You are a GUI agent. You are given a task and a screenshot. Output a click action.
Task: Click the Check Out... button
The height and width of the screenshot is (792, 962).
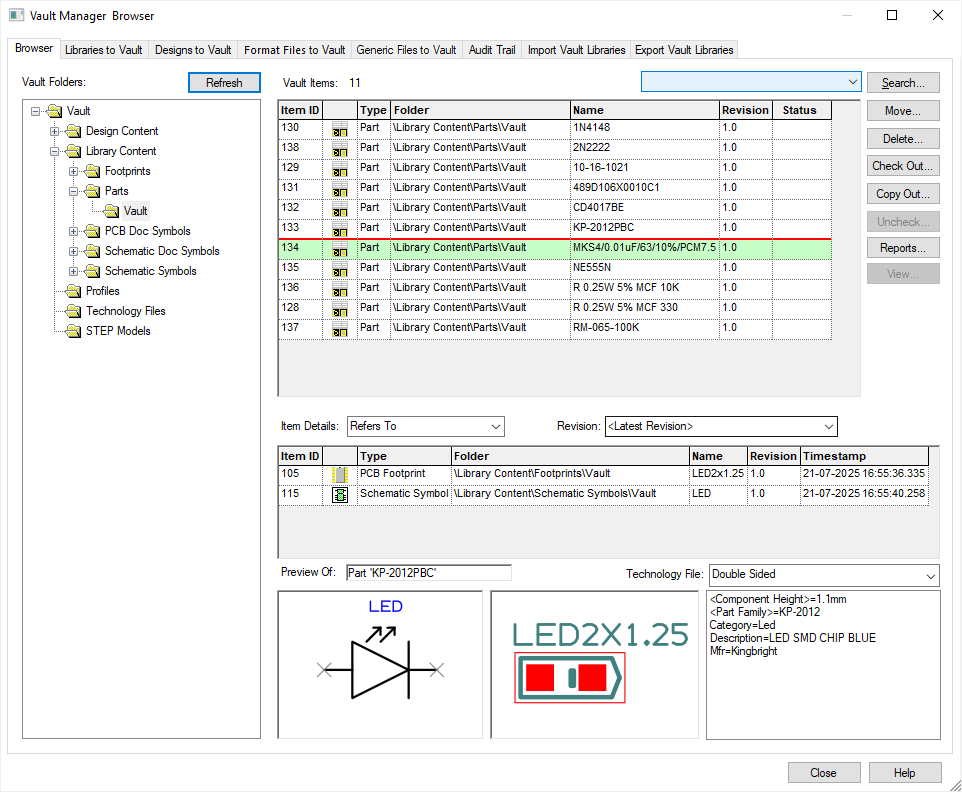pyautogui.click(x=902, y=167)
